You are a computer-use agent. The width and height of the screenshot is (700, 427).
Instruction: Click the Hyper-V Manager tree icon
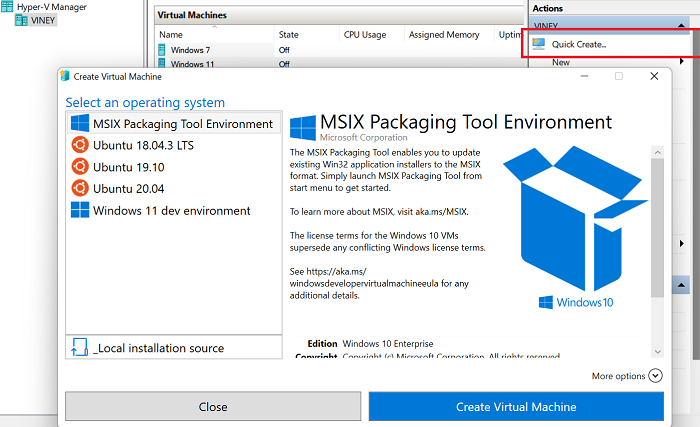click(7, 6)
